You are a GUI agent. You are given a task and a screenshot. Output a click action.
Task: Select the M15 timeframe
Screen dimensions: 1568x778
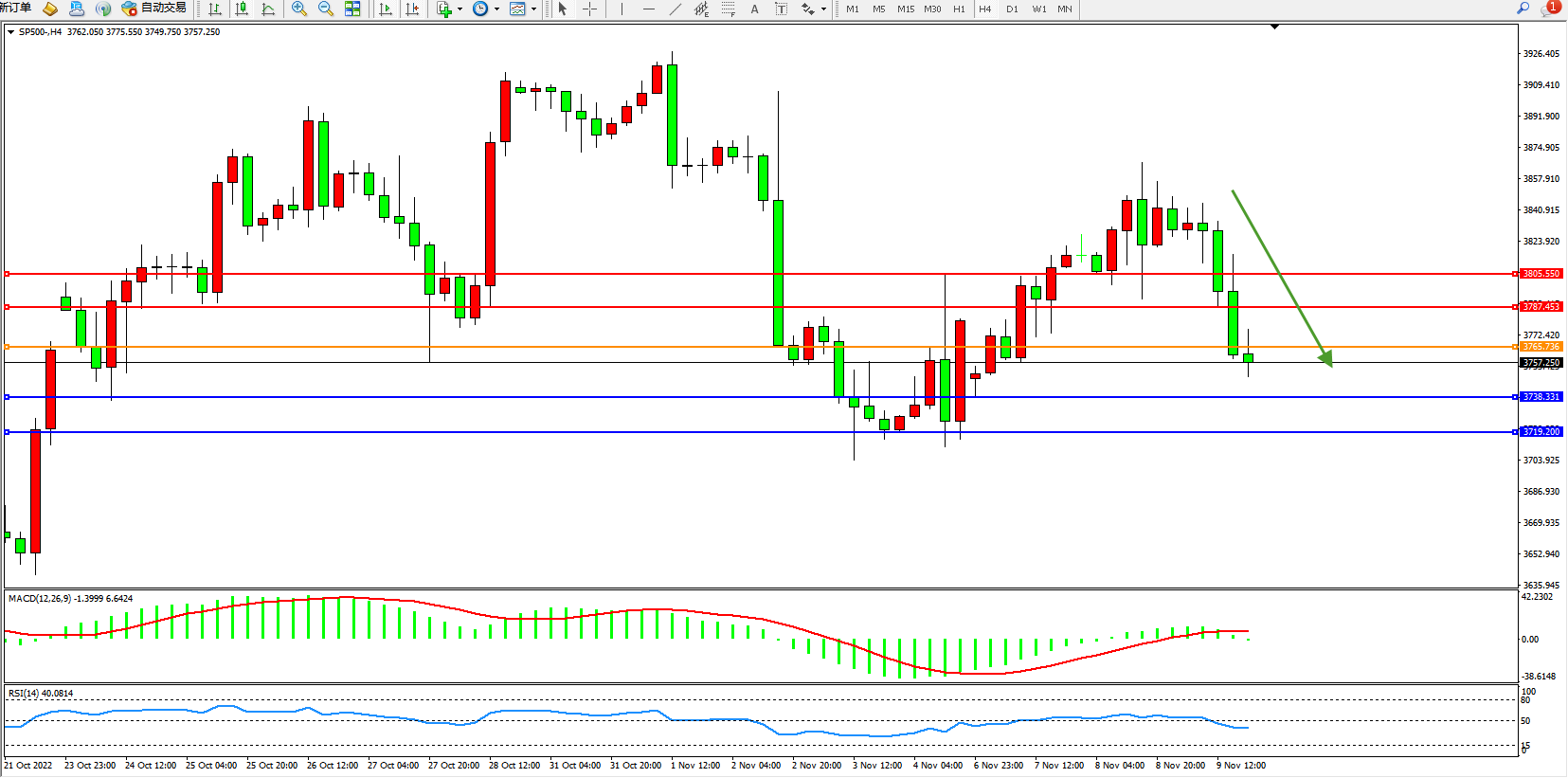point(906,9)
